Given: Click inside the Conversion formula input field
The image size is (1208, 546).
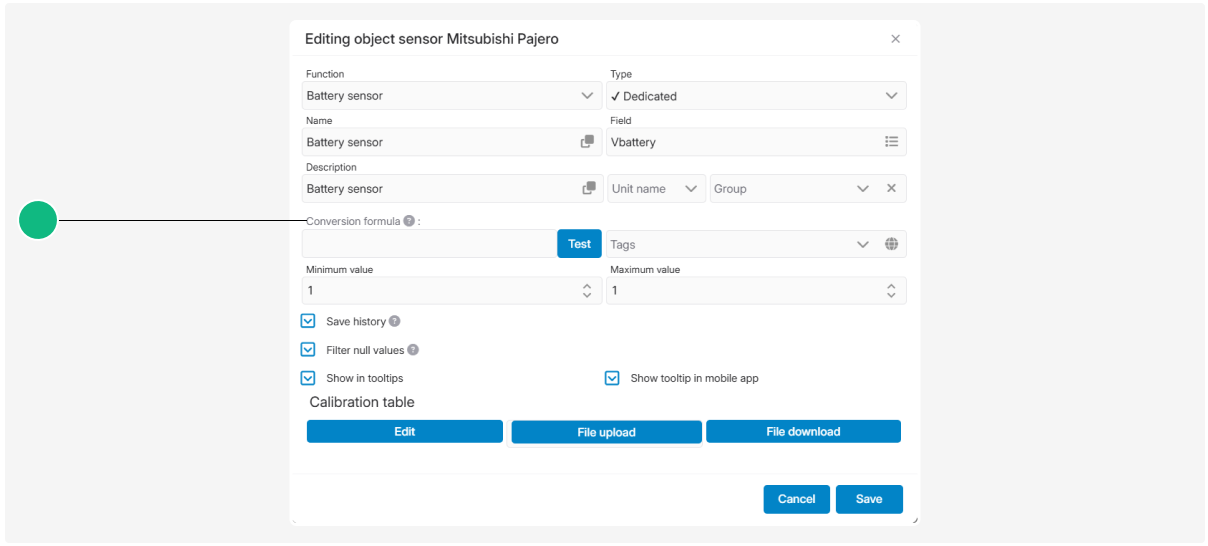Looking at the screenshot, I should tap(429, 244).
